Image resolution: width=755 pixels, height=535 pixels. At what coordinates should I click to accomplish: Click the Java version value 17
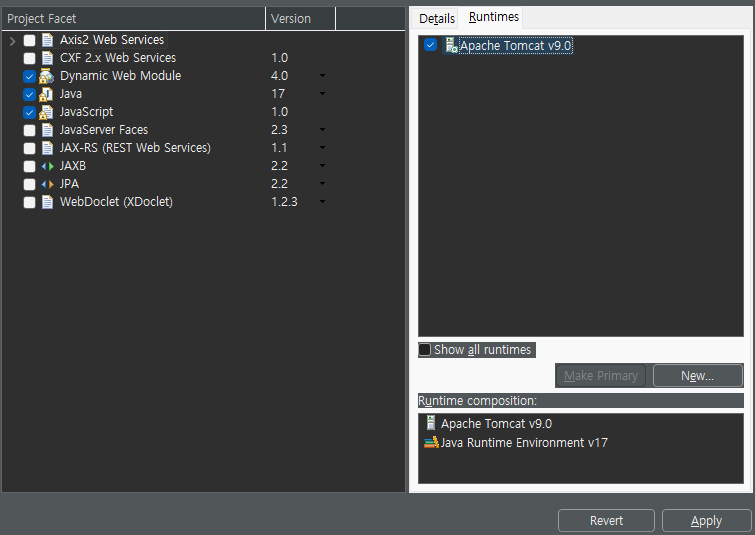(x=278, y=93)
